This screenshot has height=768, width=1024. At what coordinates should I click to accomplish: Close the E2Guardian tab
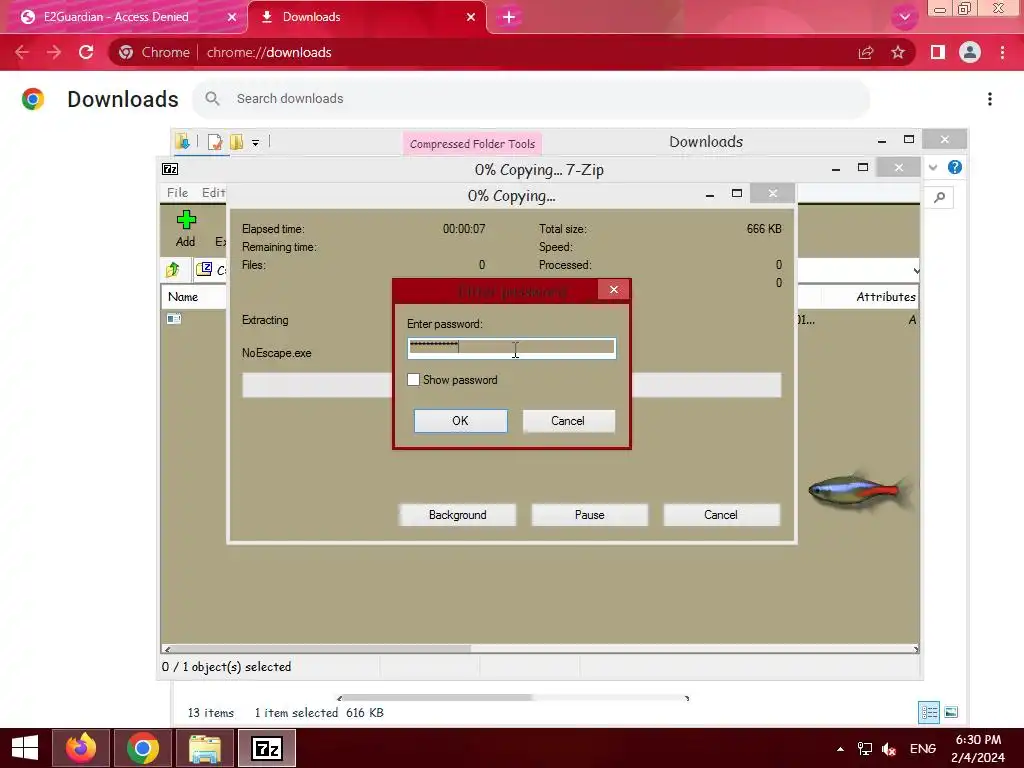click(231, 17)
